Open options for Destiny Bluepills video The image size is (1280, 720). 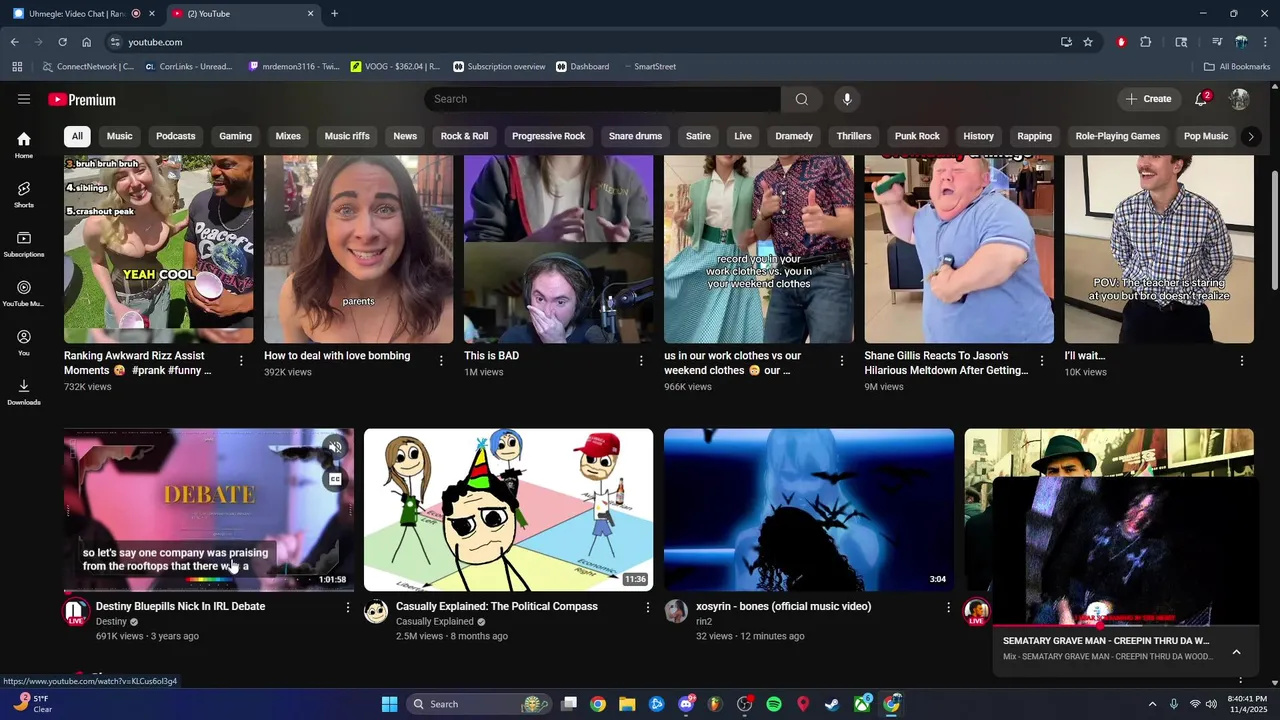tap(348, 607)
